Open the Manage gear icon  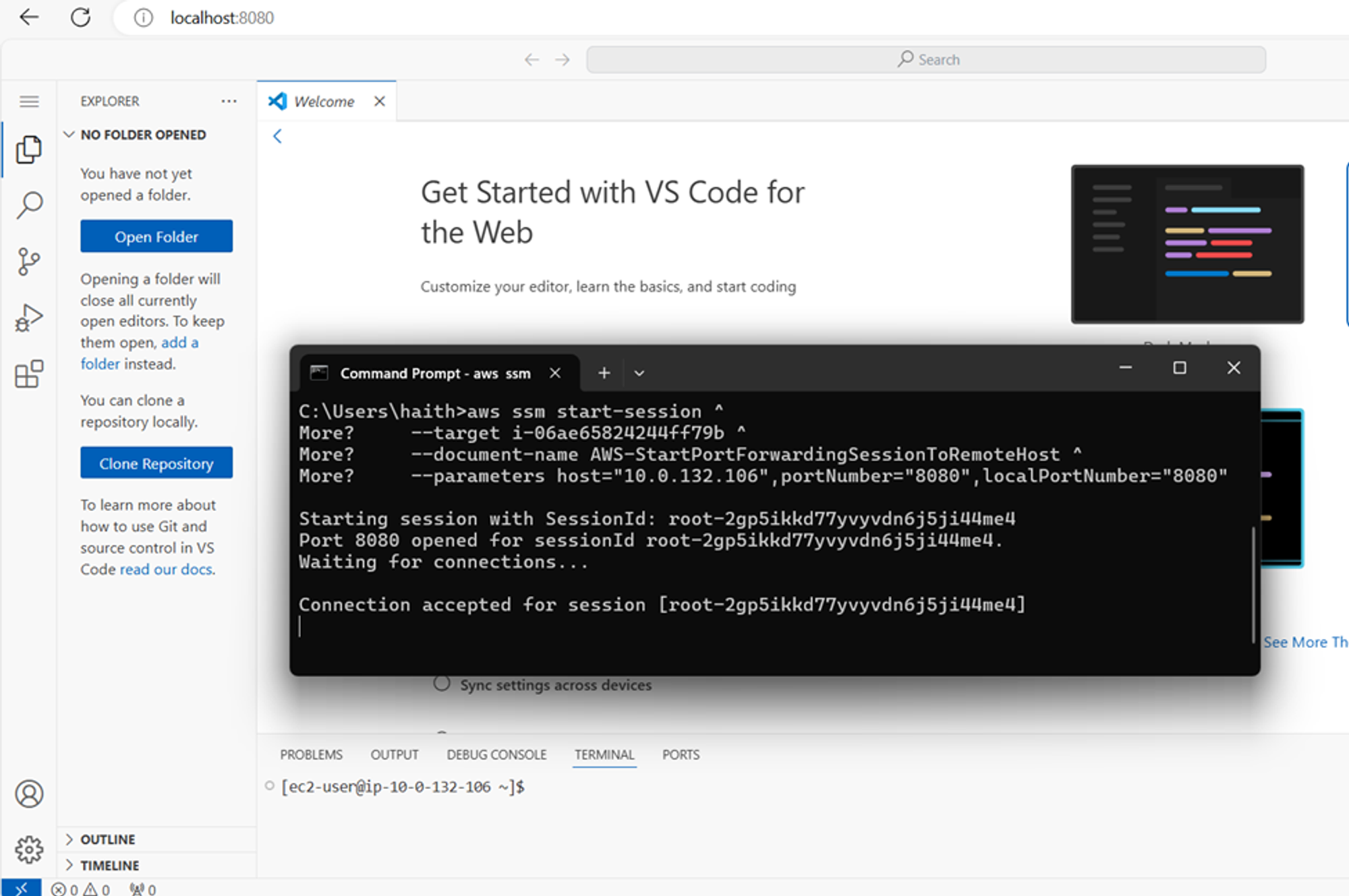29,849
